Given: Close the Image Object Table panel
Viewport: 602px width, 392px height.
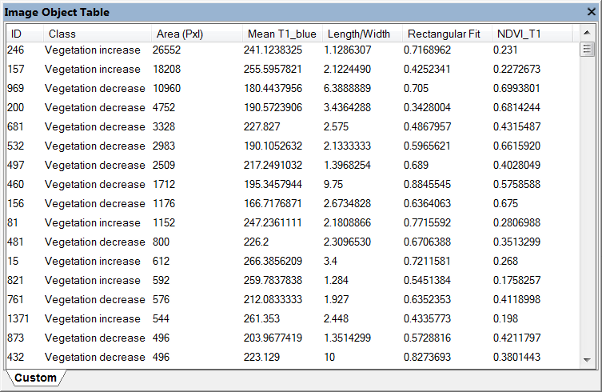Looking at the screenshot, I should (x=591, y=12).
